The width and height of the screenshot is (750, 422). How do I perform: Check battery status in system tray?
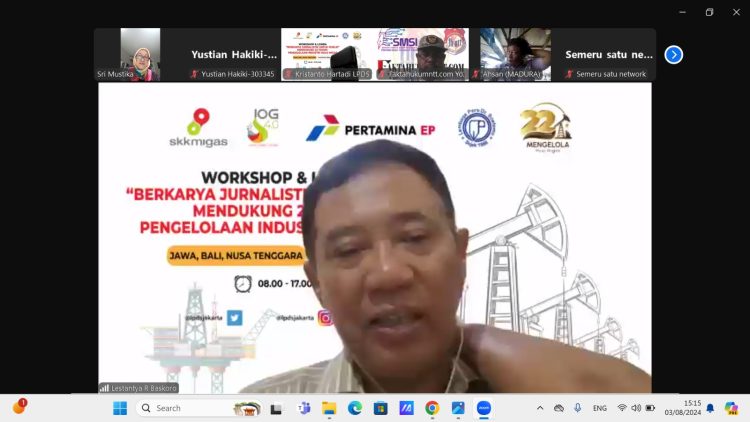(x=651, y=408)
